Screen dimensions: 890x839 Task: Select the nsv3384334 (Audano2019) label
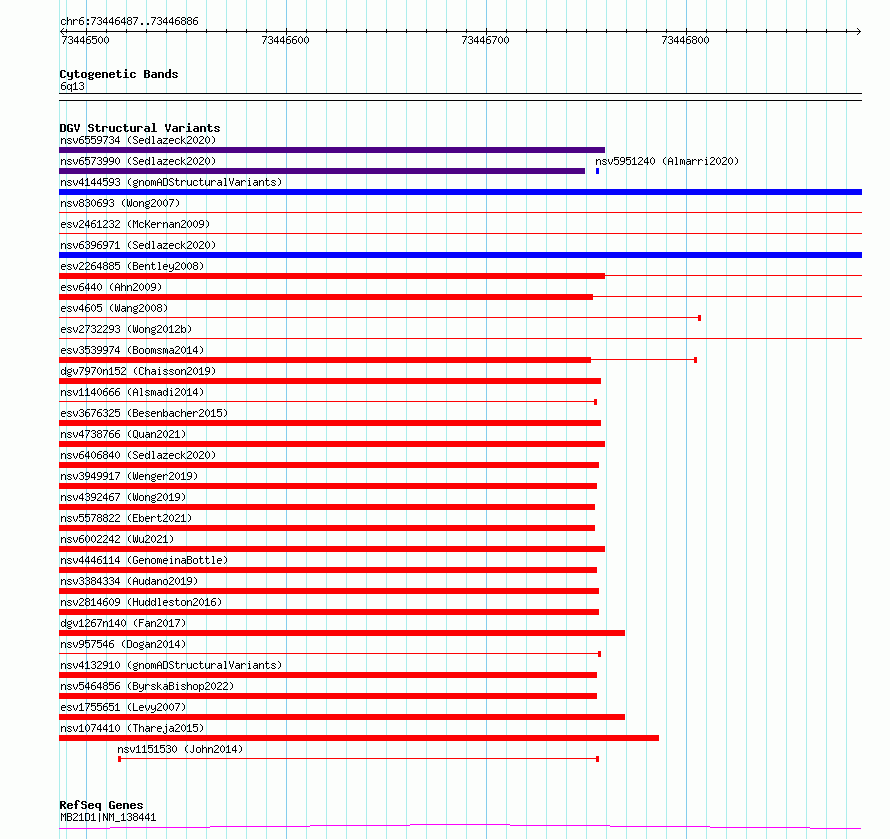coord(129,581)
